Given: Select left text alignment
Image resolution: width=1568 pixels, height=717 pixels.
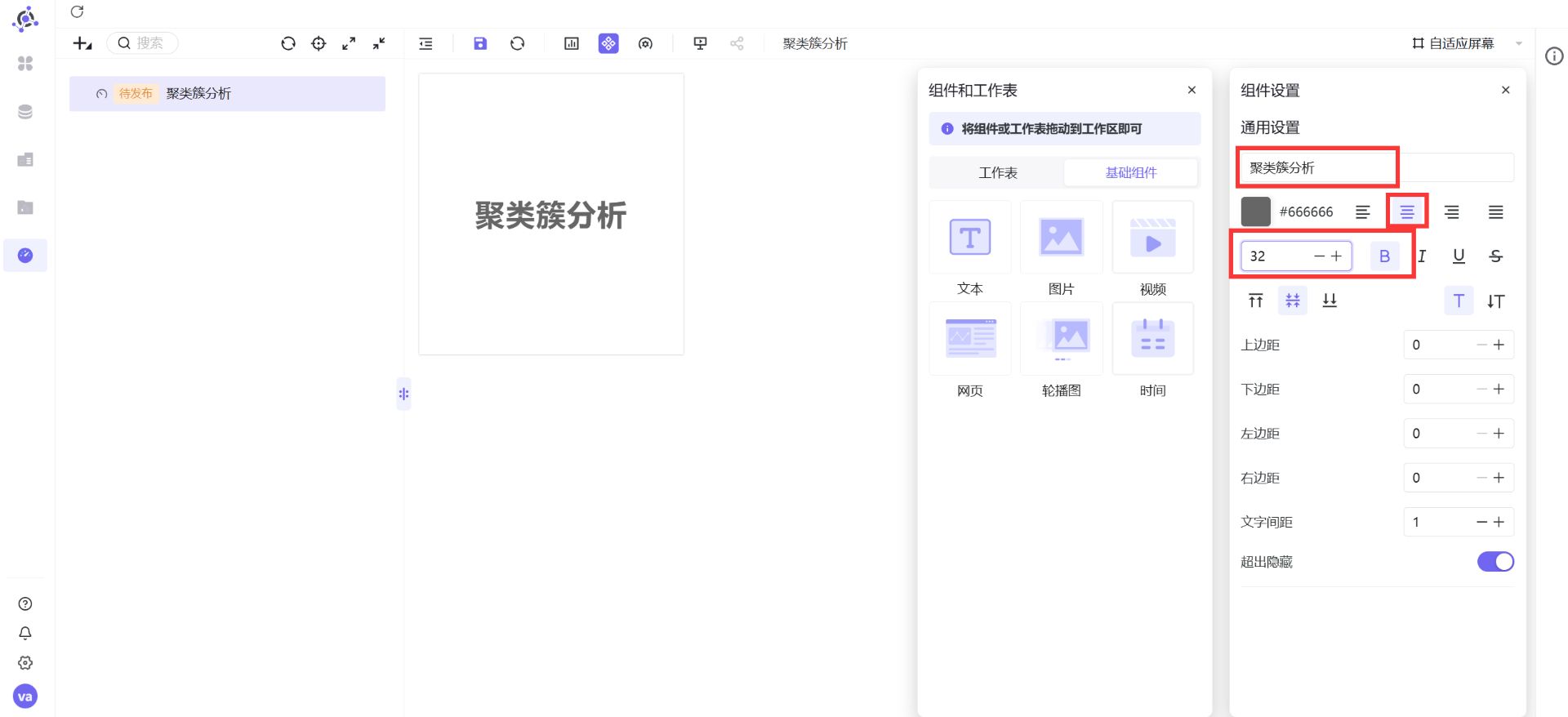Looking at the screenshot, I should (x=1362, y=212).
